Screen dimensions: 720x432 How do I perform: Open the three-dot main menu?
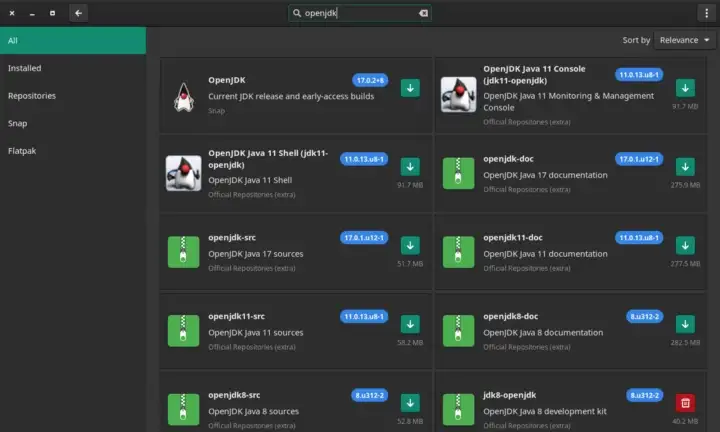pyautogui.click(x=706, y=13)
